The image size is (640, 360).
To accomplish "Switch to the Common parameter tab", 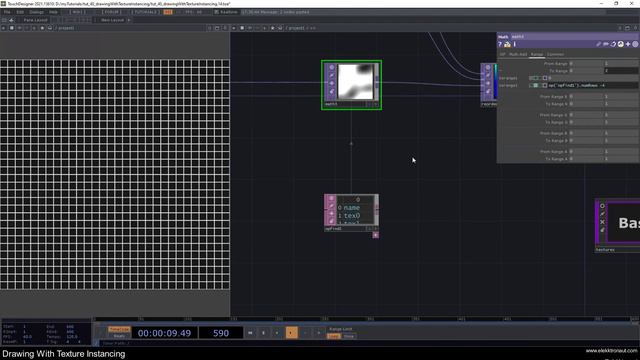I will point(555,54).
